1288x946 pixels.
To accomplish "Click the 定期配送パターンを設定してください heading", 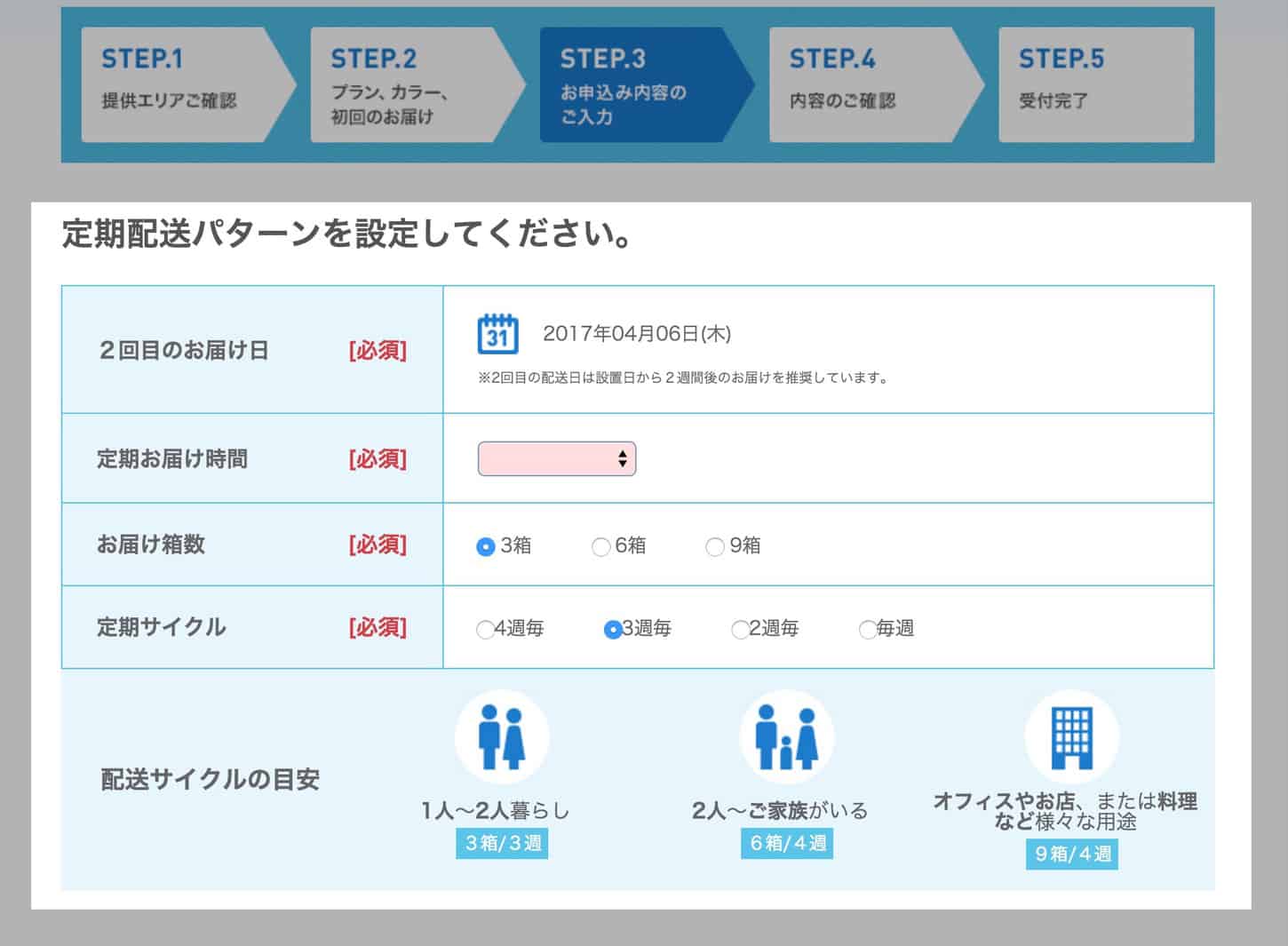I will pos(346,235).
